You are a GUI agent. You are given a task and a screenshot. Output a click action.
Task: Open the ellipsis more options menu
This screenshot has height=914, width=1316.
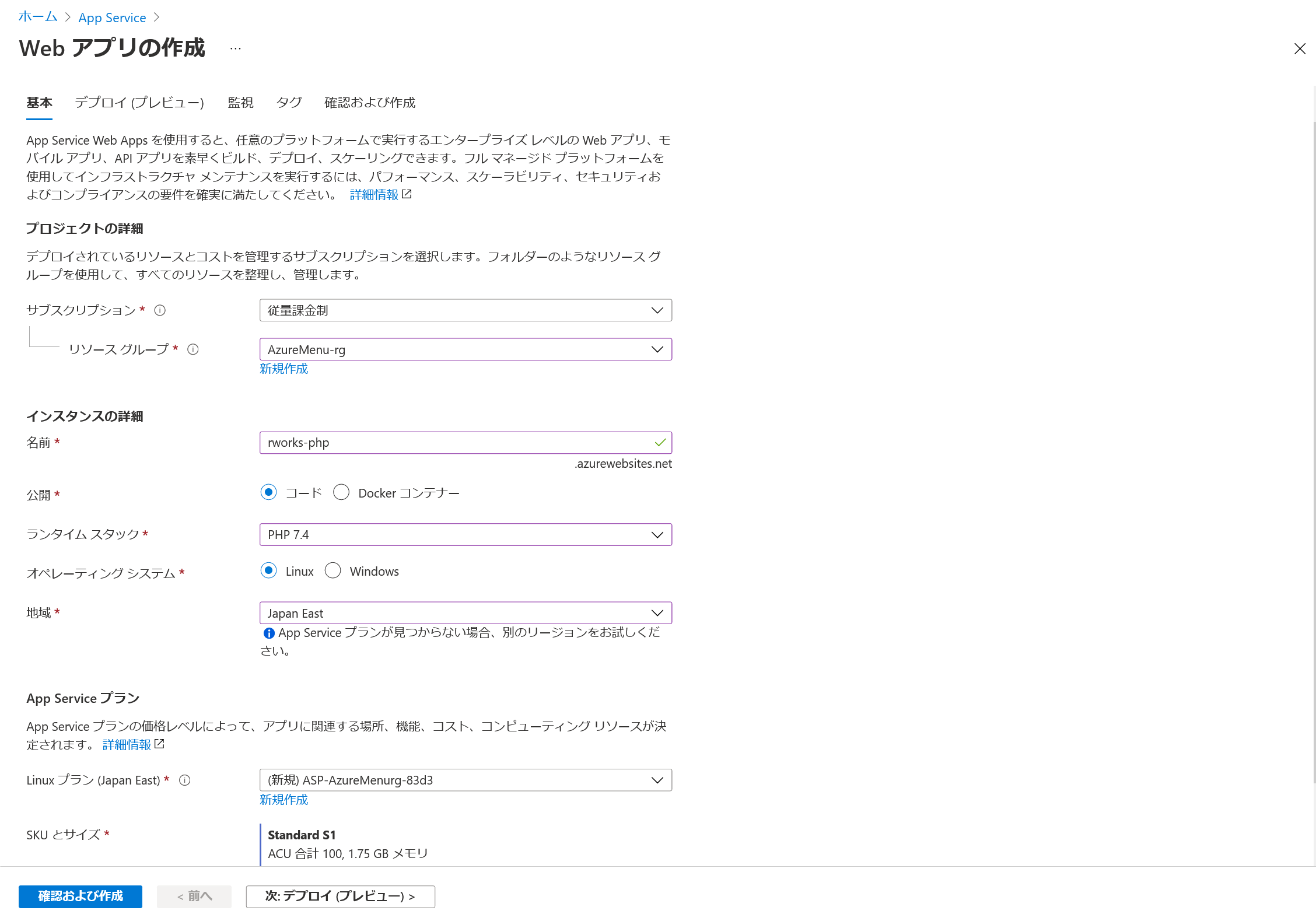[235, 48]
